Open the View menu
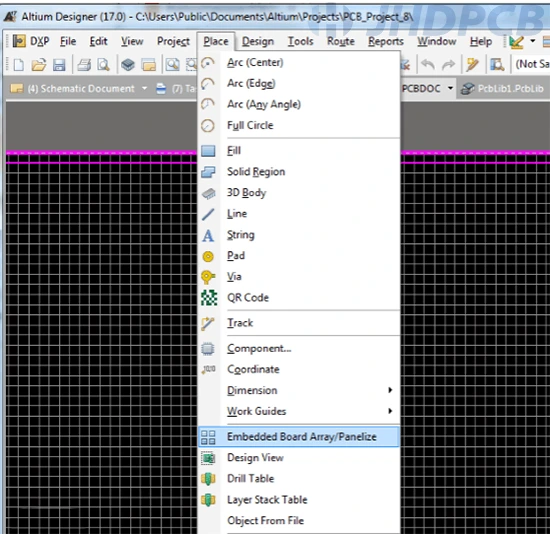The width and height of the screenshot is (550, 534). point(132,41)
